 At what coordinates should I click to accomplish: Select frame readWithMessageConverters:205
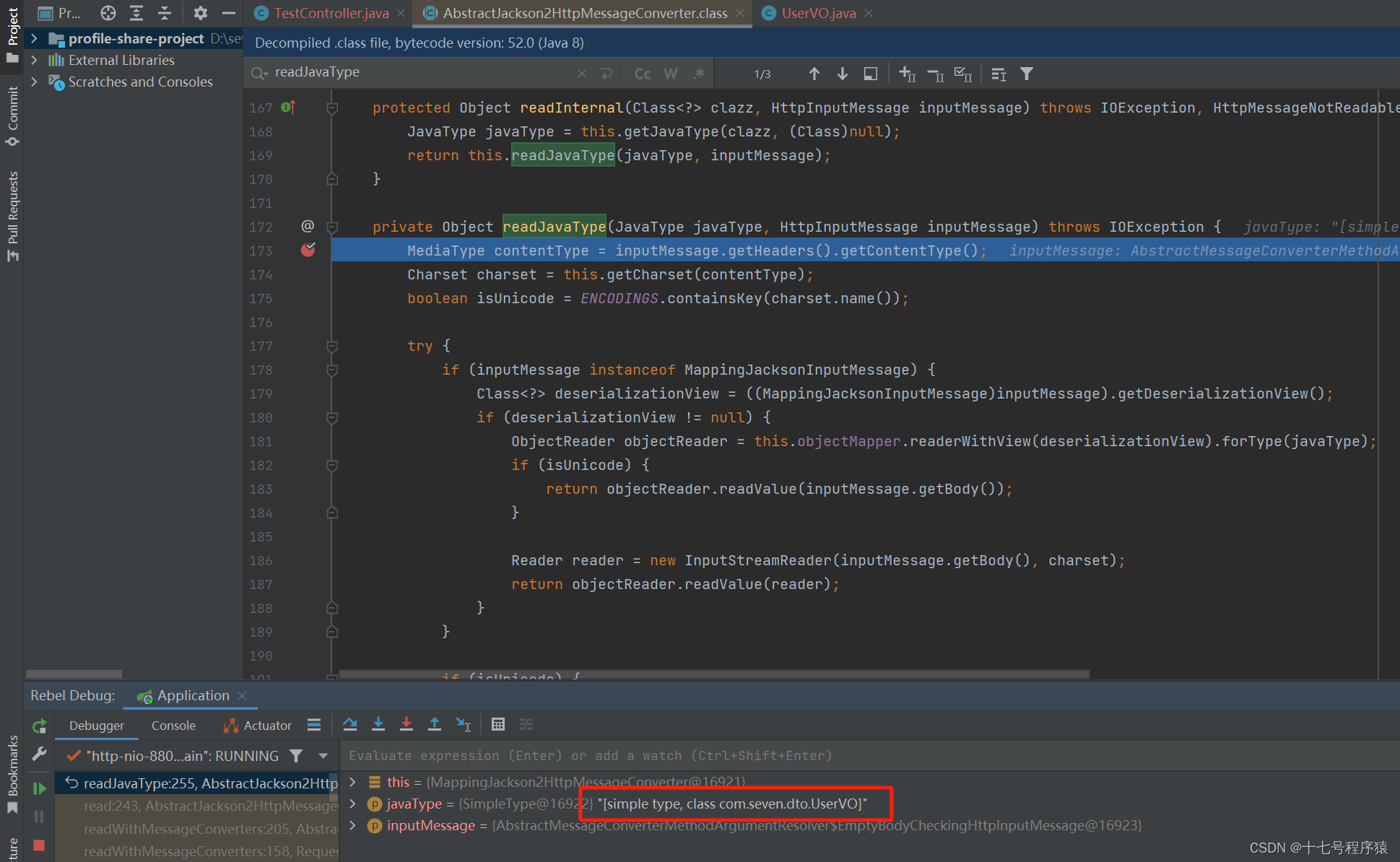point(197,829)
